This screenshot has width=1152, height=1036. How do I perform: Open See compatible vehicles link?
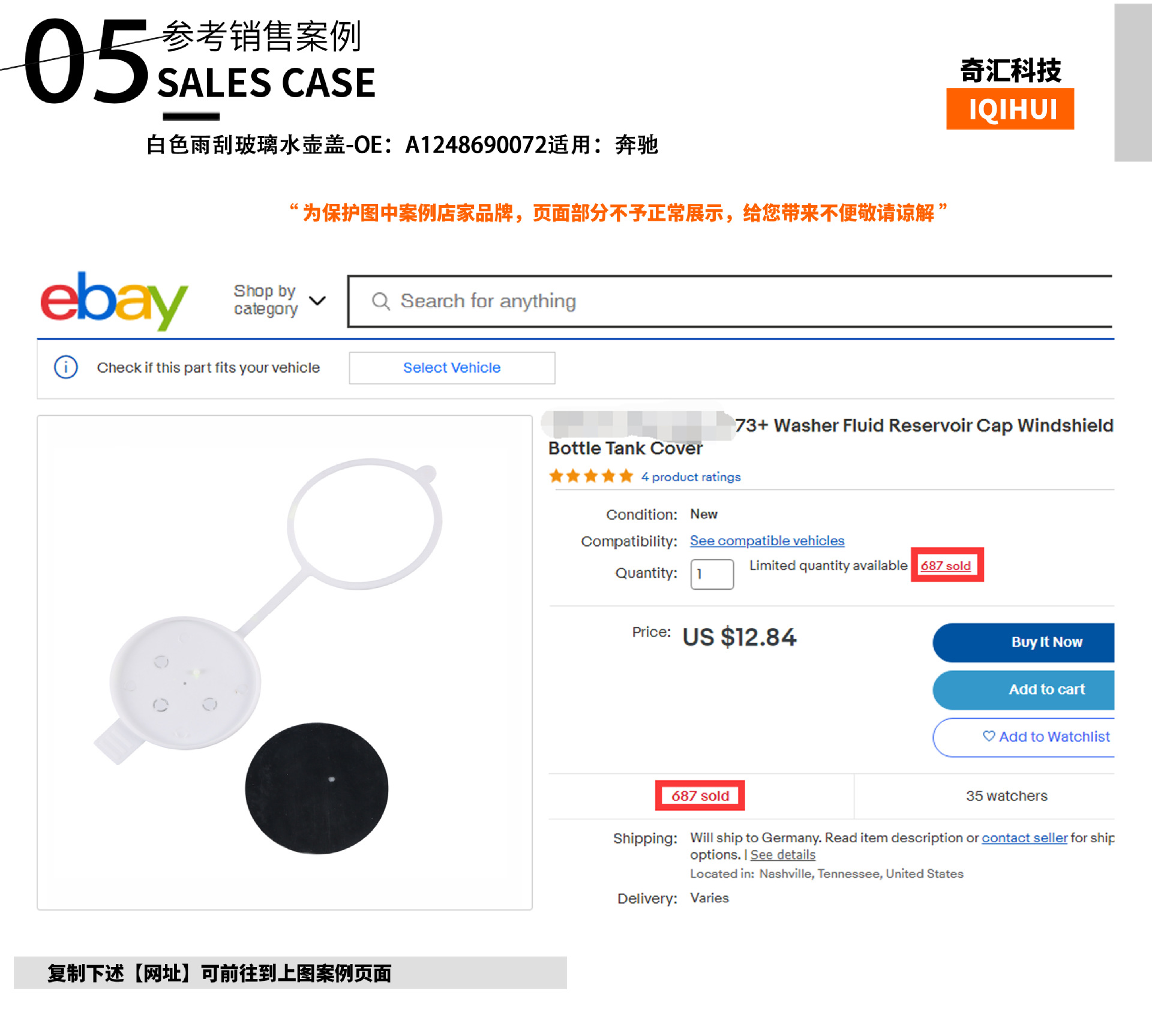(767, 540)
